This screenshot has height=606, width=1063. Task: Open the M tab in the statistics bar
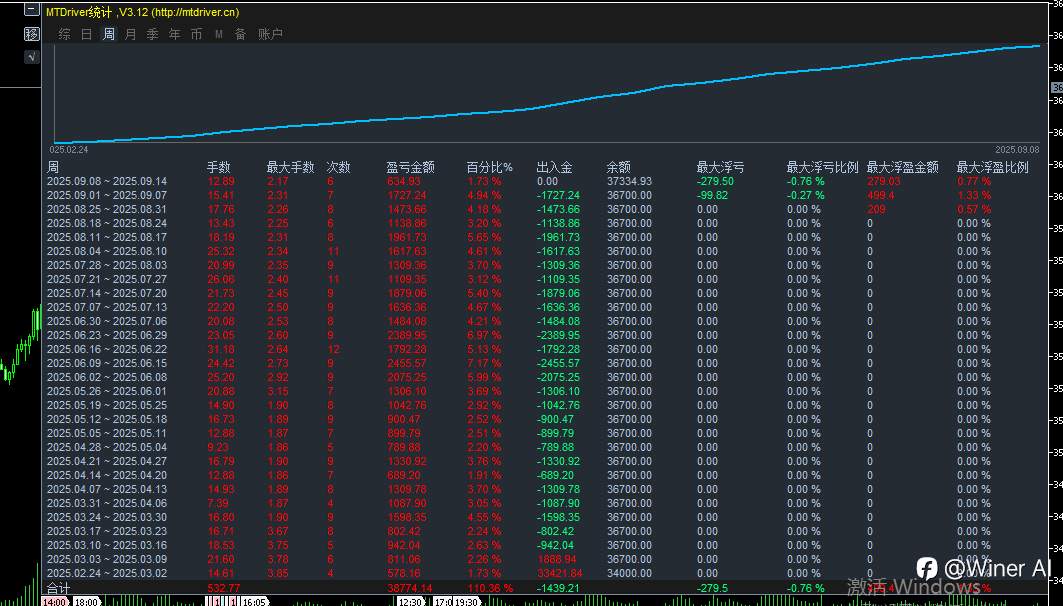coord(218,33)
